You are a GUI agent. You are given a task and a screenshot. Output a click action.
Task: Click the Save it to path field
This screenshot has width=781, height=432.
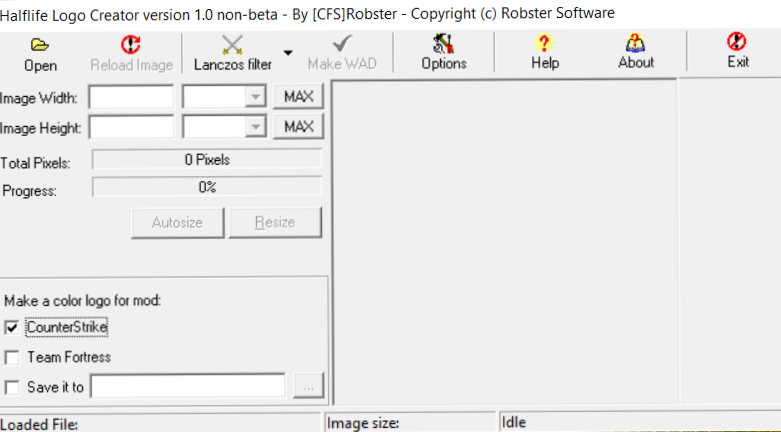188,386
